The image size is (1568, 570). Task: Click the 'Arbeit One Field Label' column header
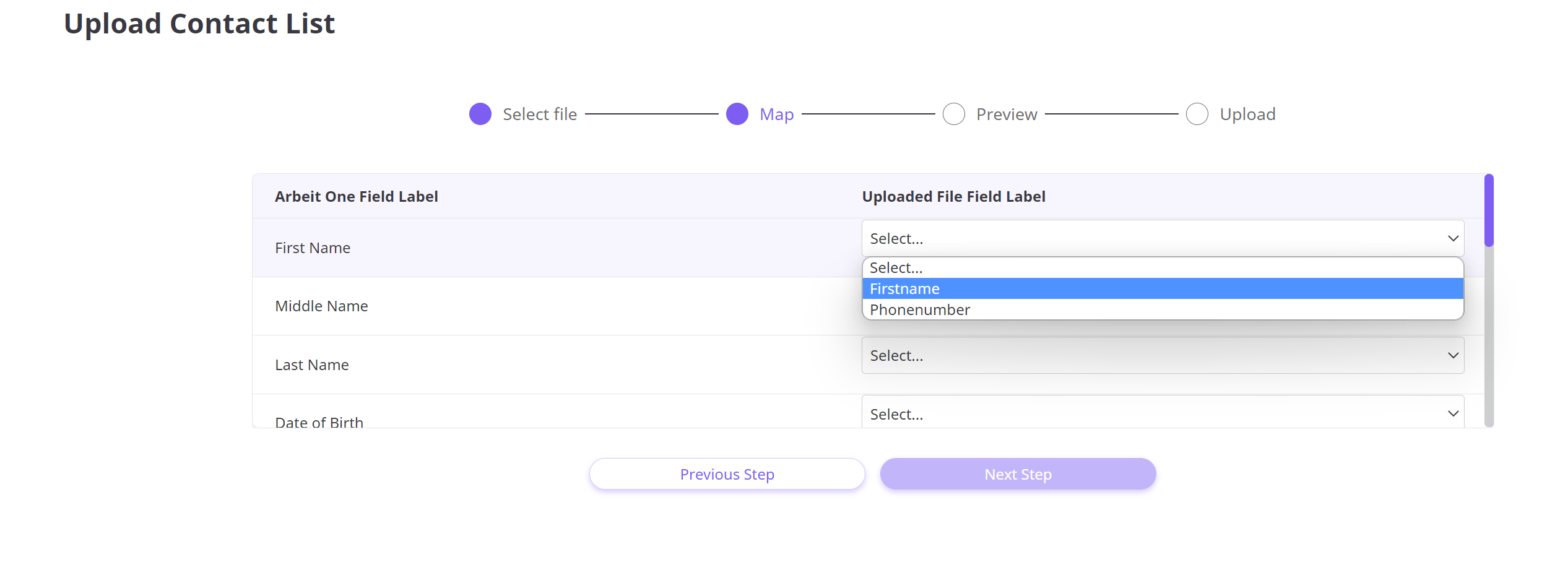pyautogui.click(x=357, y=197)
